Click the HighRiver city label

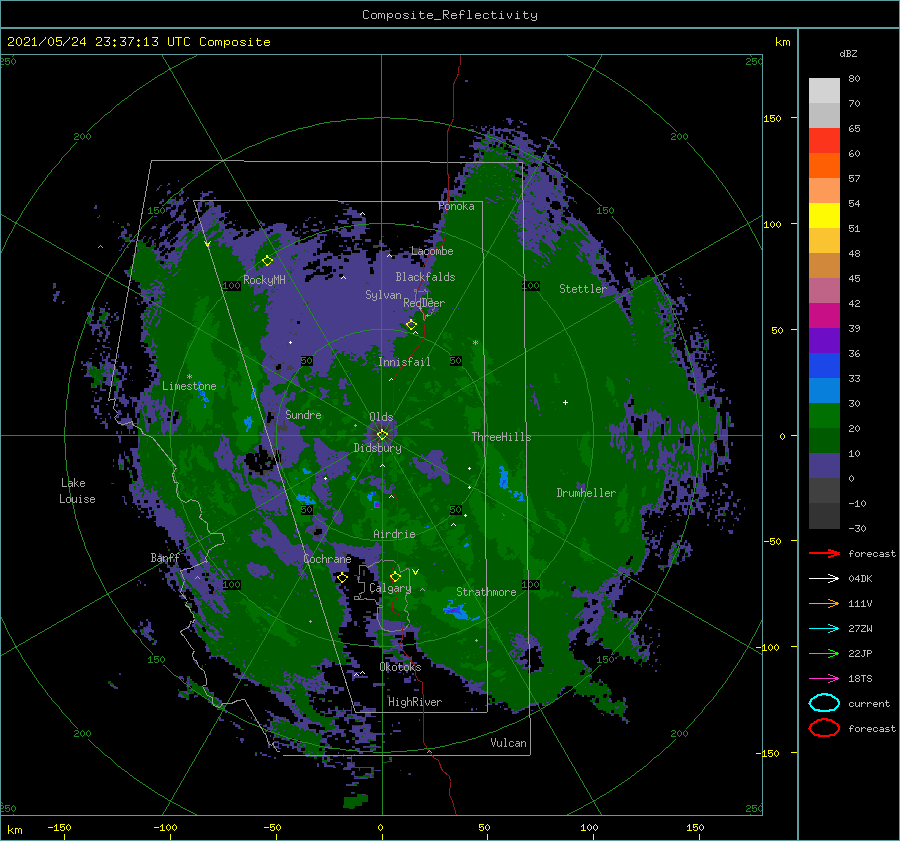[415, 702]
